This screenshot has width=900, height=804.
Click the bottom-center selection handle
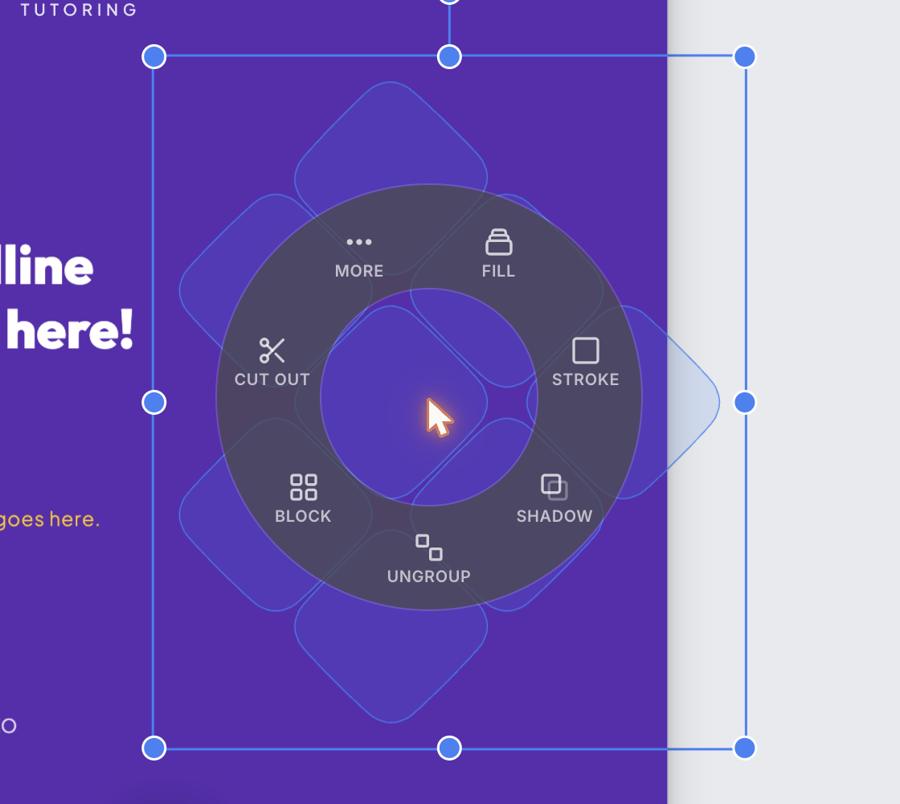click(449, 748)
